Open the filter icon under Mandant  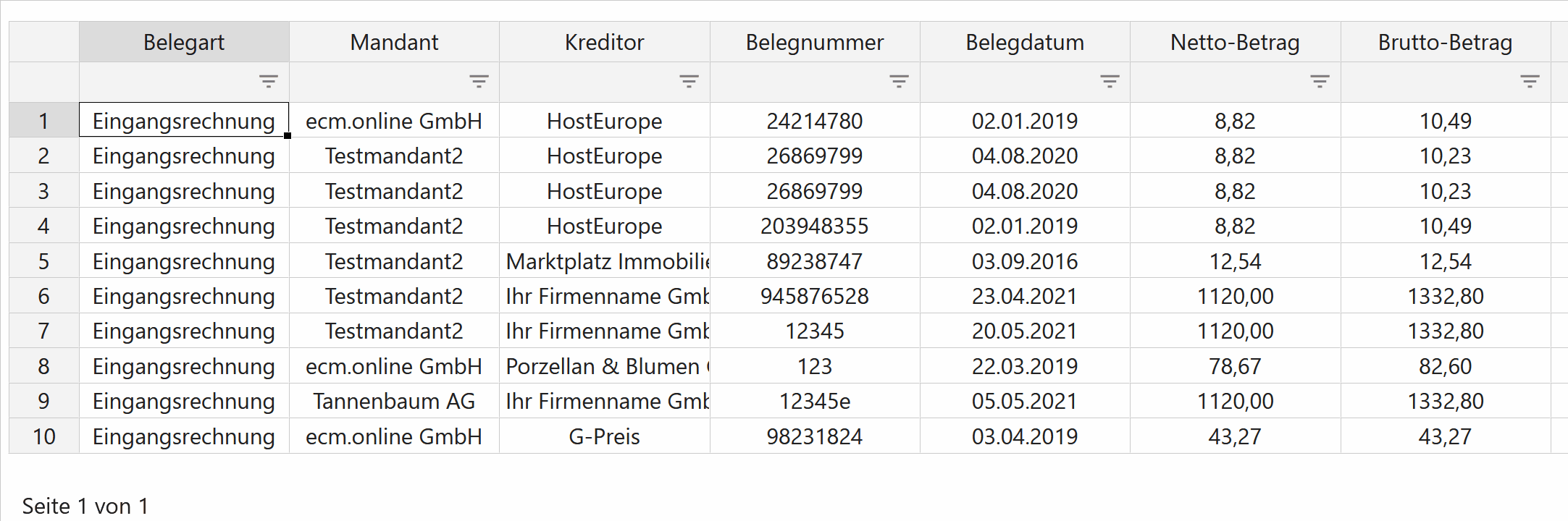click(x=479, y=82)
